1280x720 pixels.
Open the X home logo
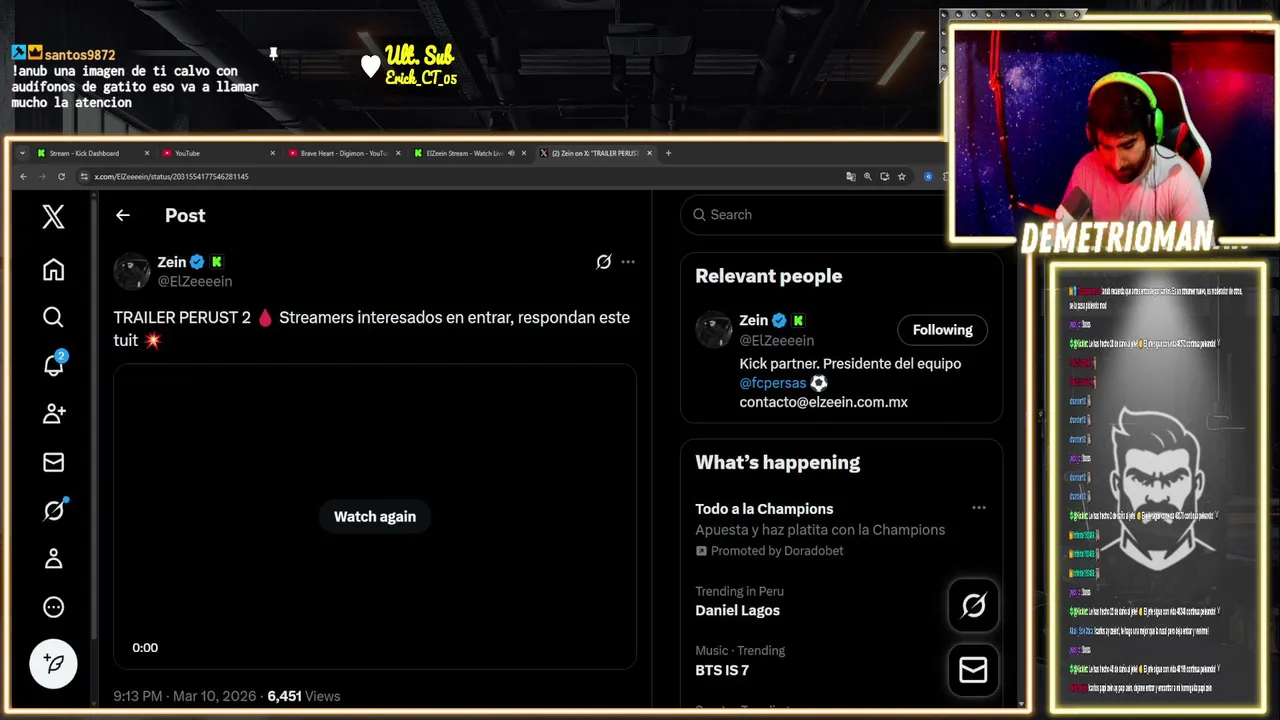point(53,216)
